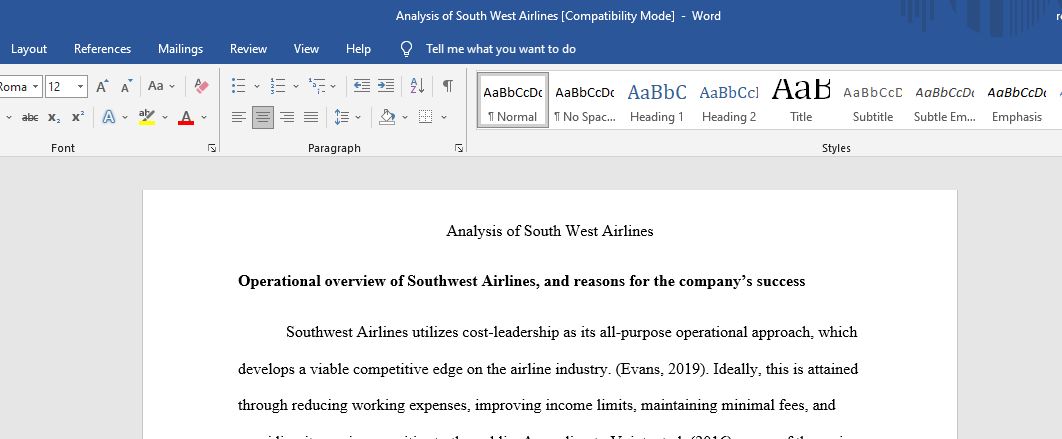
Task: Click Tell me what you want to do field
Action: [x=501, y=49]
